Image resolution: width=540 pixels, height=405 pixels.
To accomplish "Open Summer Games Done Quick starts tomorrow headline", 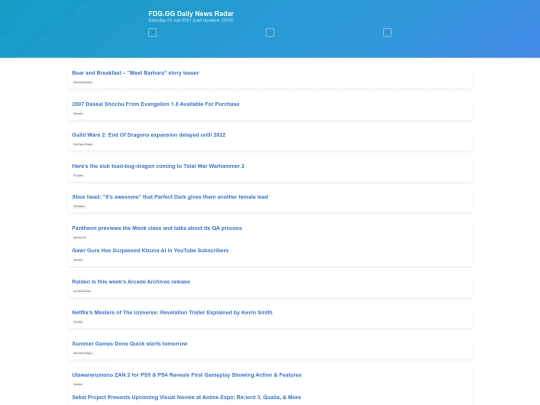I will click(129, 344).
